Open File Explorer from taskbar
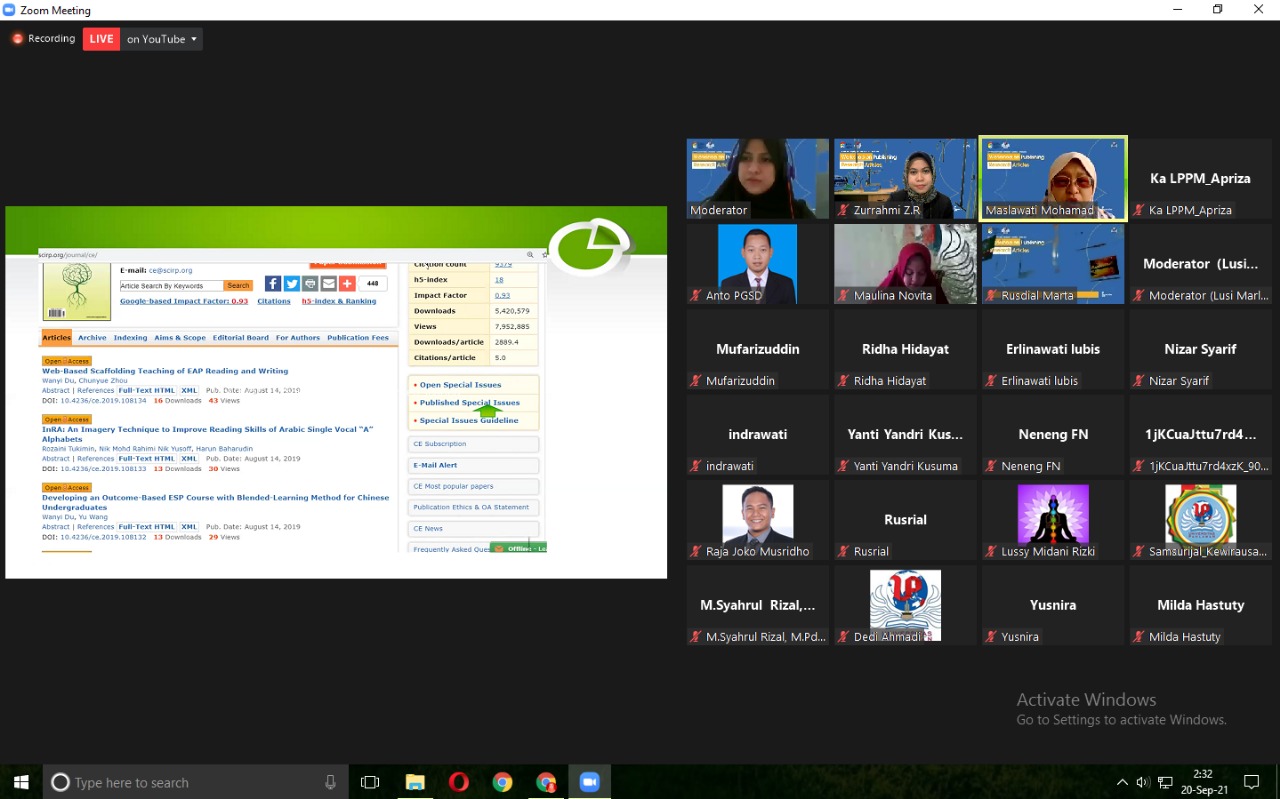The image size is (1280, 799). tap(415, 782)
